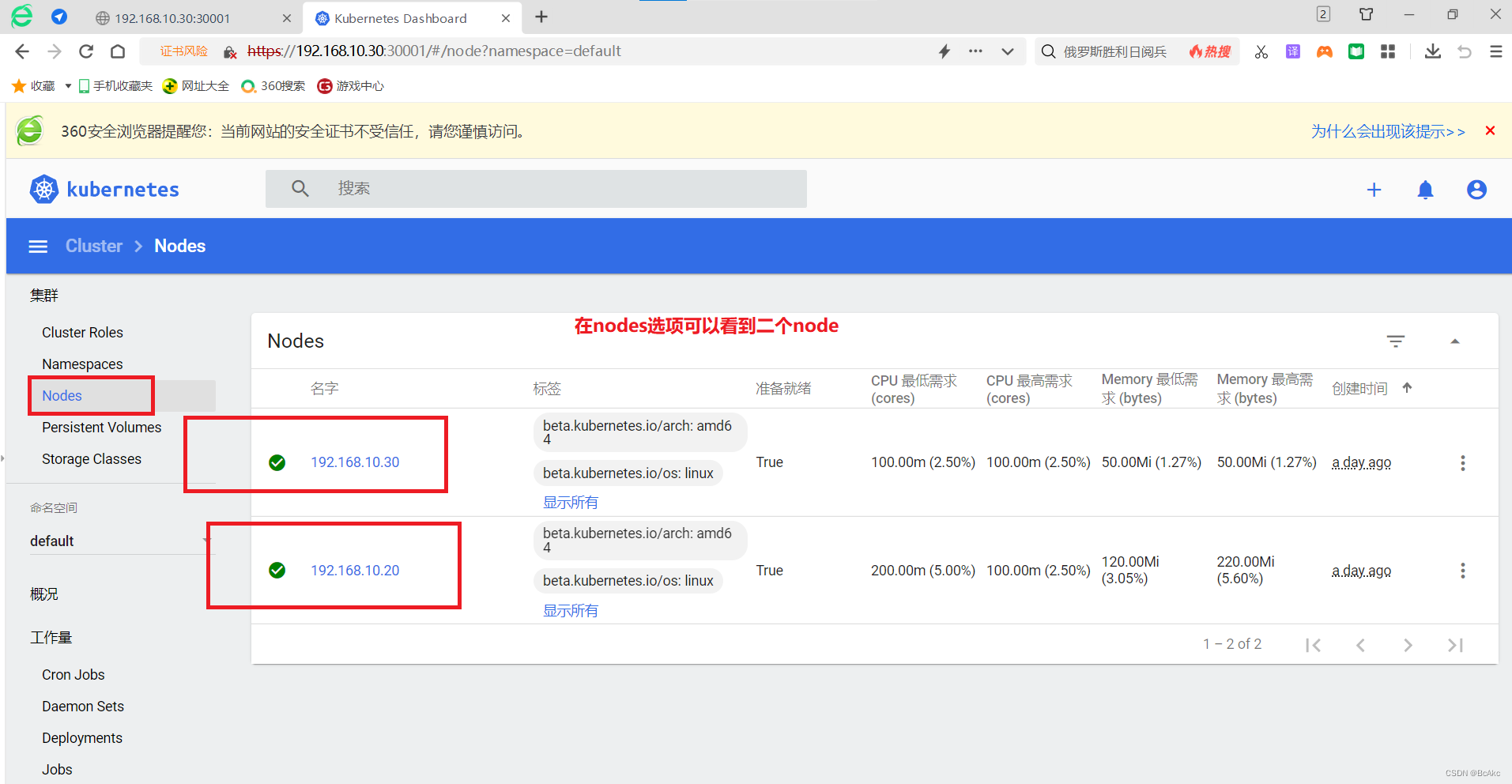The width and height of the screenshot is (1512, 784).
Task: Click the browser back arrow
Action: pos(22,51)
